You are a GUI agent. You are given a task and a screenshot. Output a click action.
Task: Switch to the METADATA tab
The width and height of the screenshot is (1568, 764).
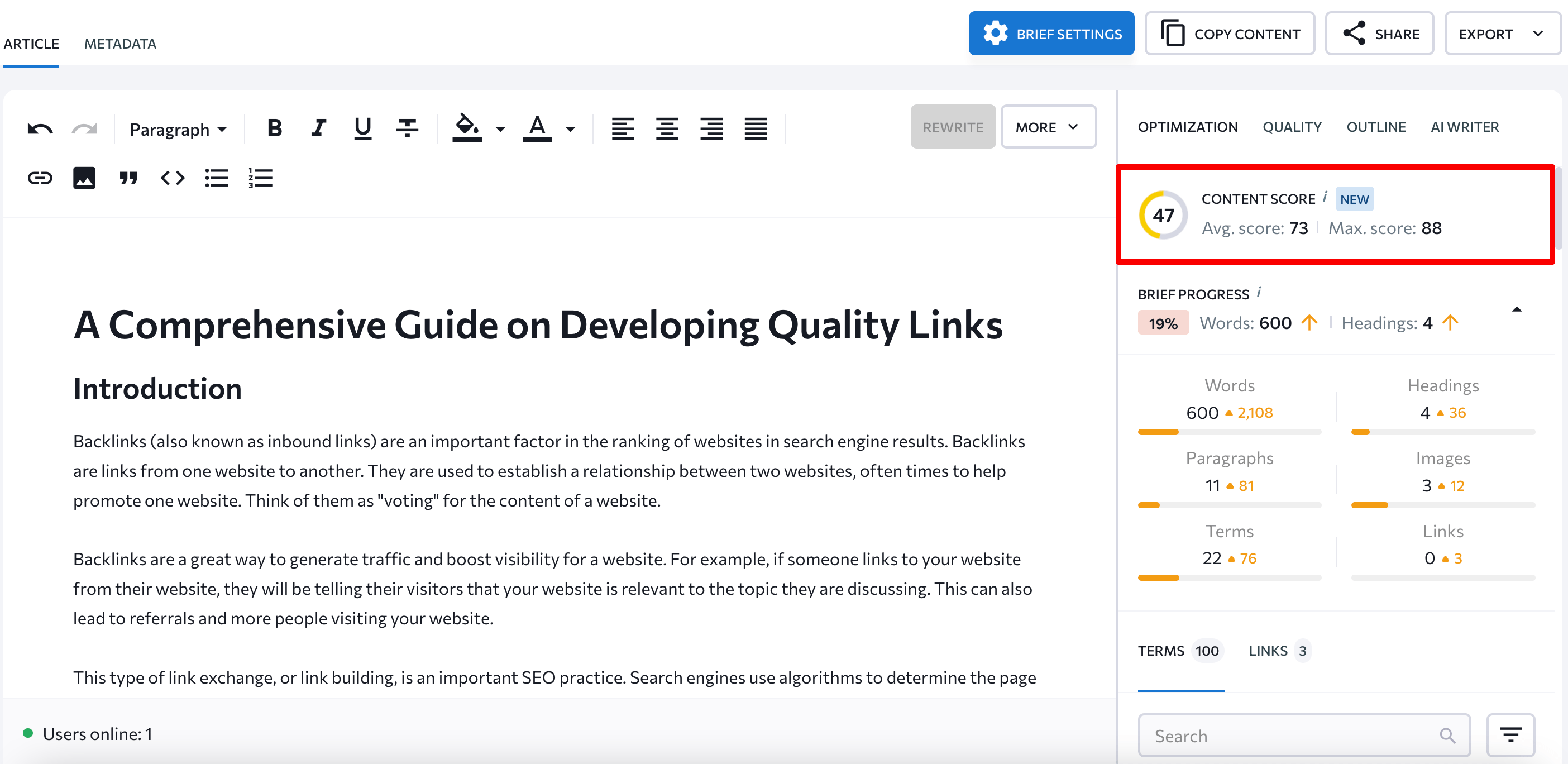(120, 44)
